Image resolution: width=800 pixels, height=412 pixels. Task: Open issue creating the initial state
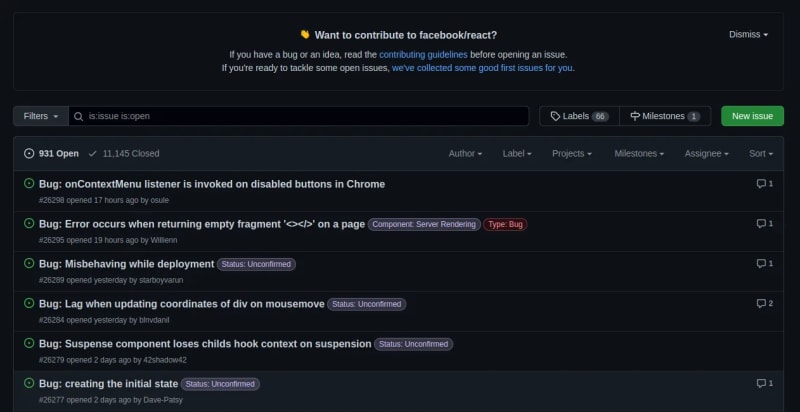coord(108,383)
